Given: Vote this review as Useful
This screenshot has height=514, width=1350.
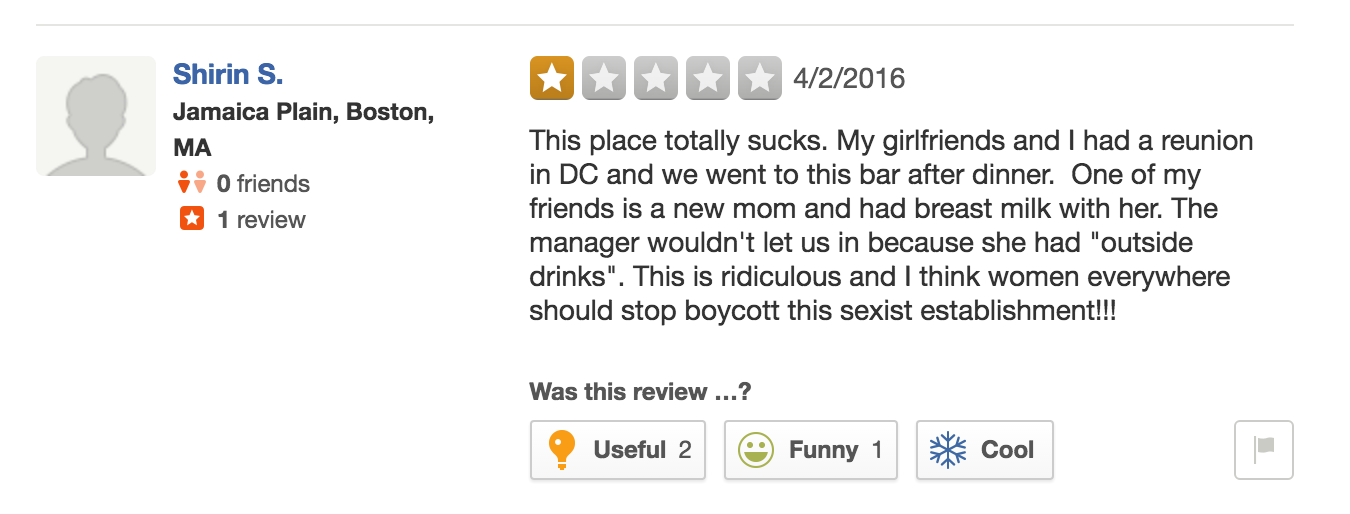Looking at the screenshot, I should tap(618, 450).
